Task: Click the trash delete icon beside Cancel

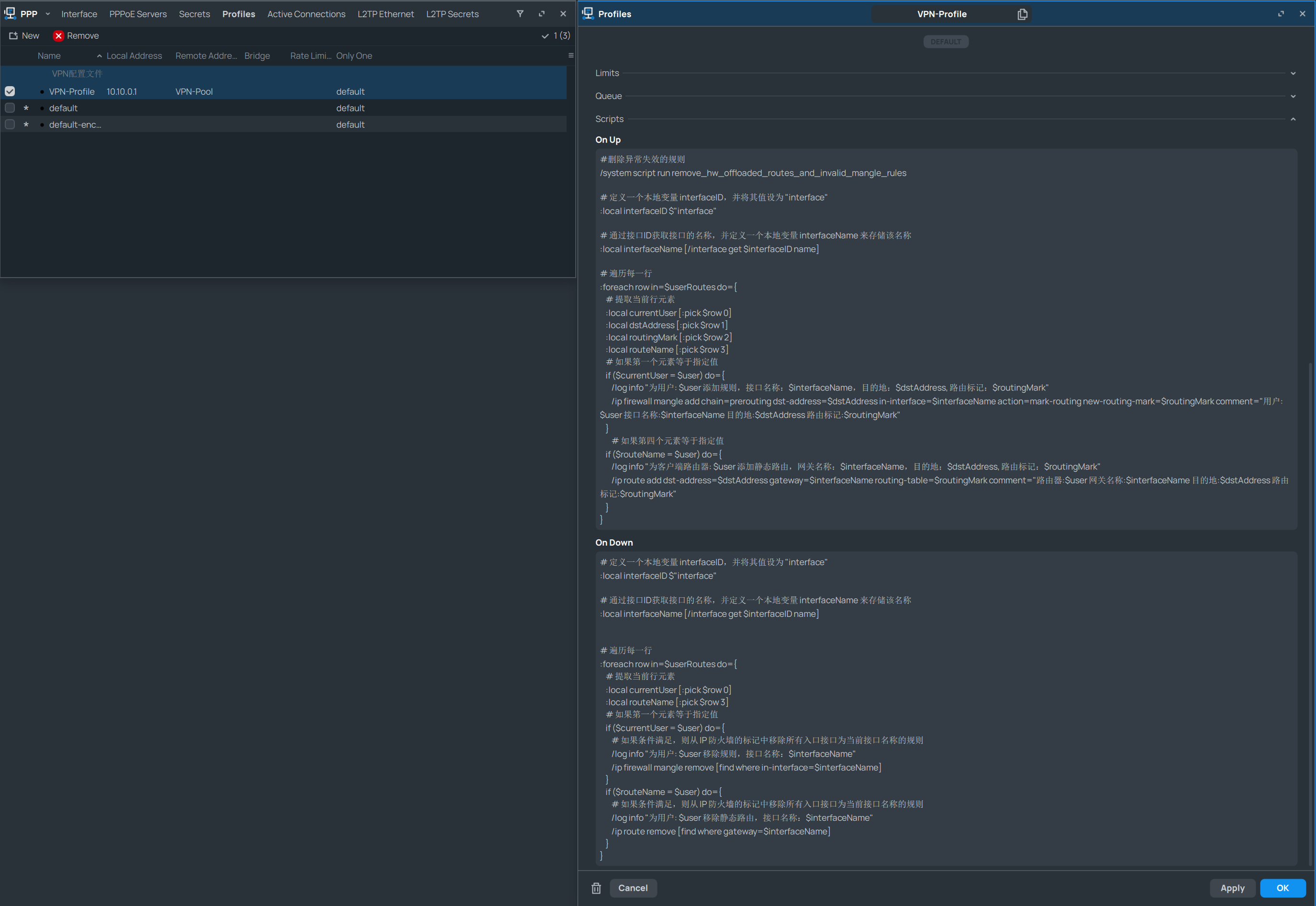Action: point(596,888)
